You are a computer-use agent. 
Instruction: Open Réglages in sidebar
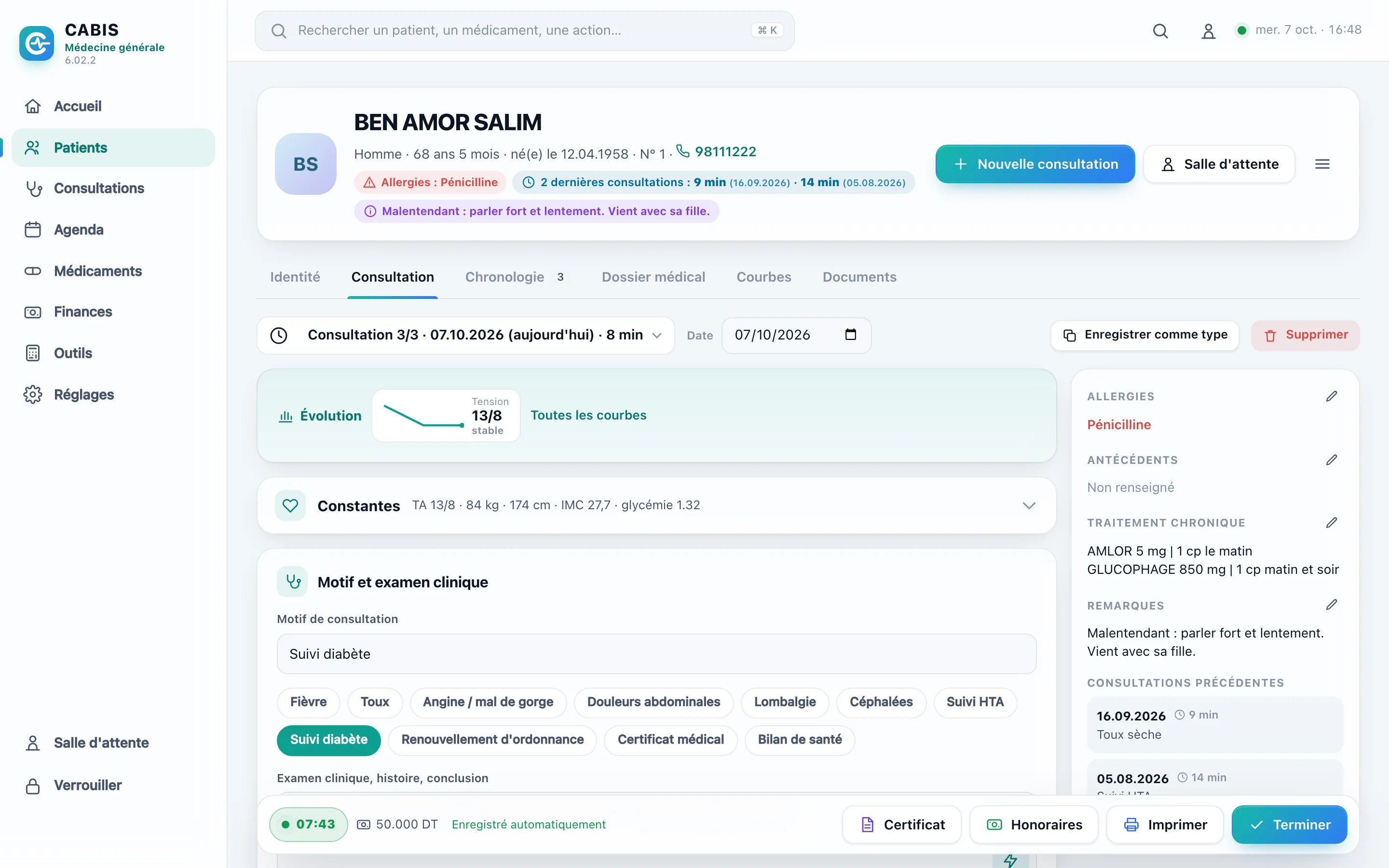coord(113,394)
